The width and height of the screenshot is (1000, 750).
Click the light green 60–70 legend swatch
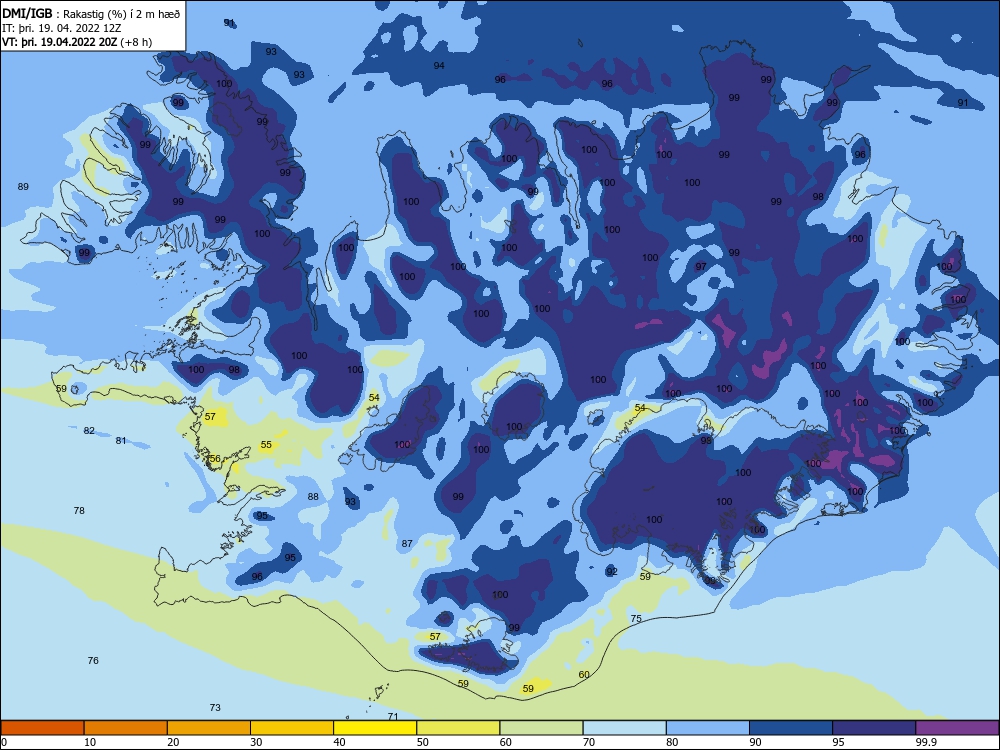[x=541, y=728]
